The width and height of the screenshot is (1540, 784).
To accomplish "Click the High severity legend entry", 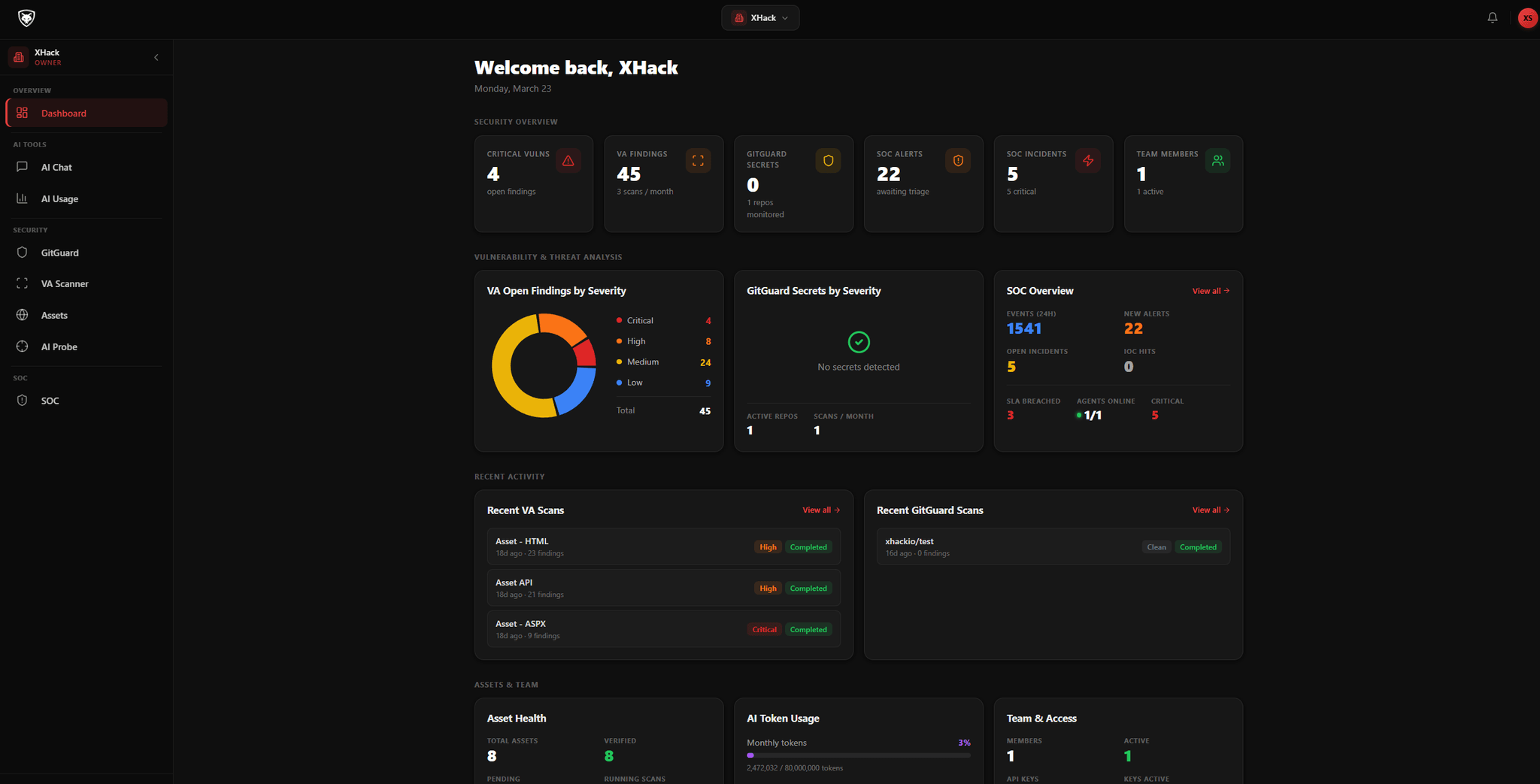I will [x=663, y=341].
